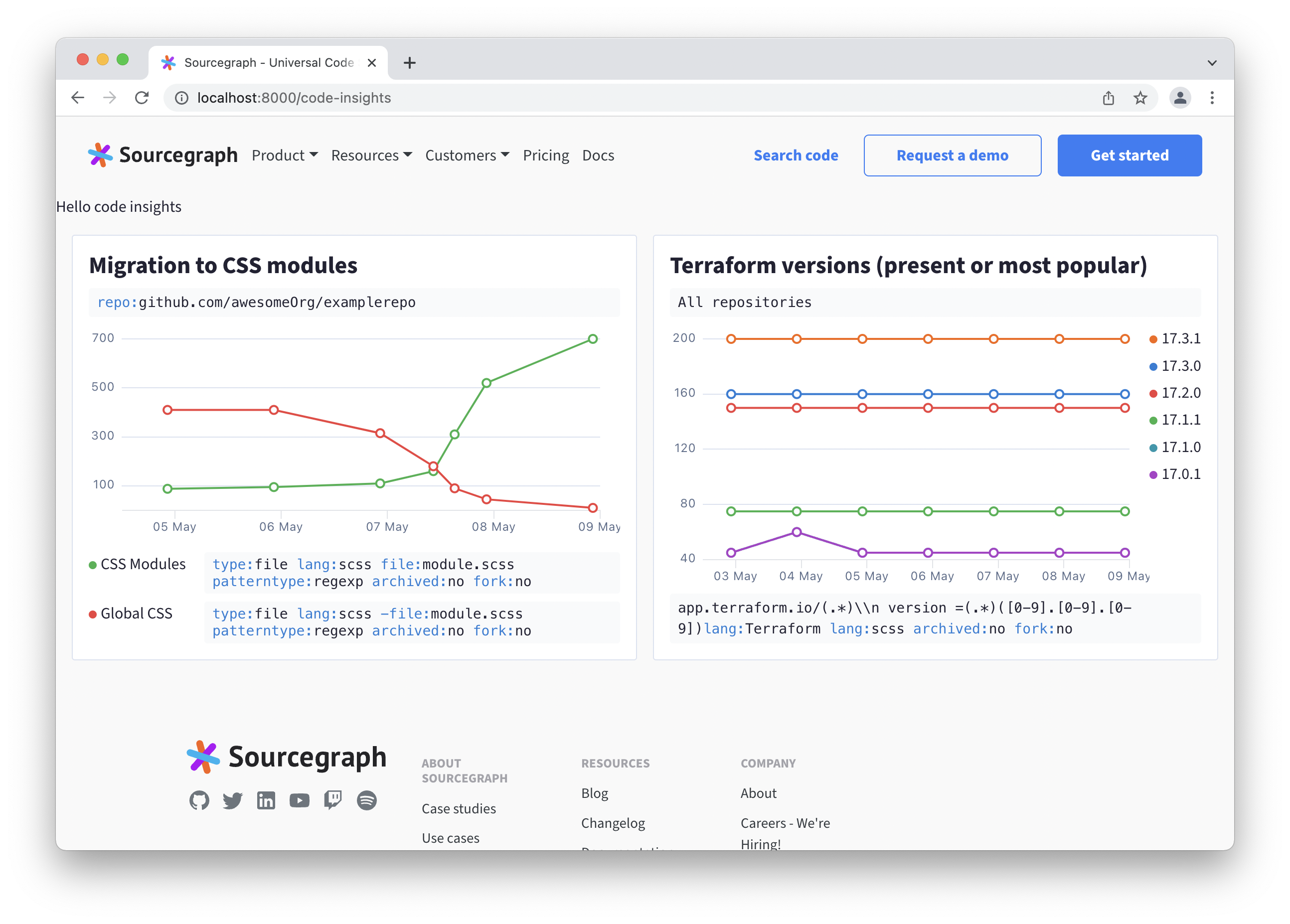Click the Sourcegraph logo in the header

162,154
